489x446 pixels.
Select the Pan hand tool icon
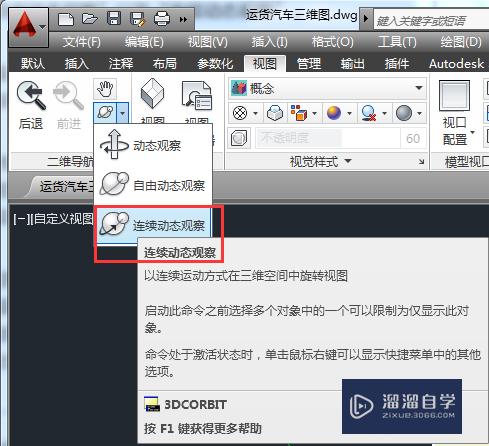105,89
